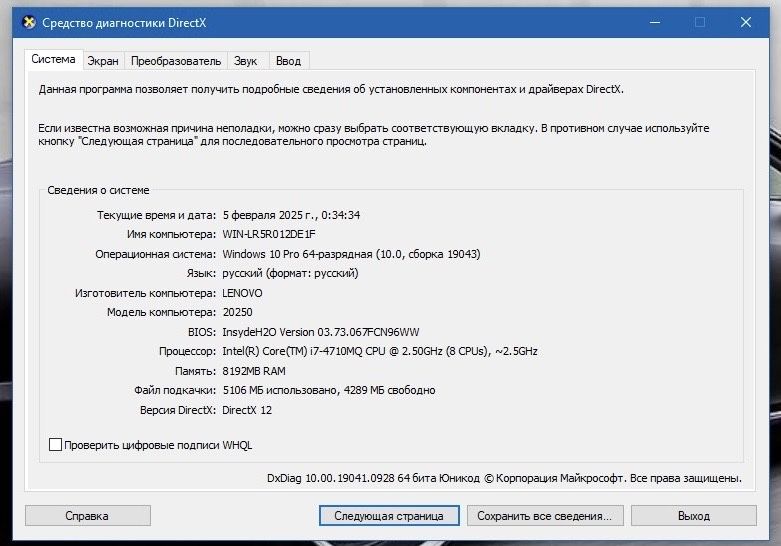
Task: Open the Система tab
Action: pyautogui.click(x=53, y=59)
